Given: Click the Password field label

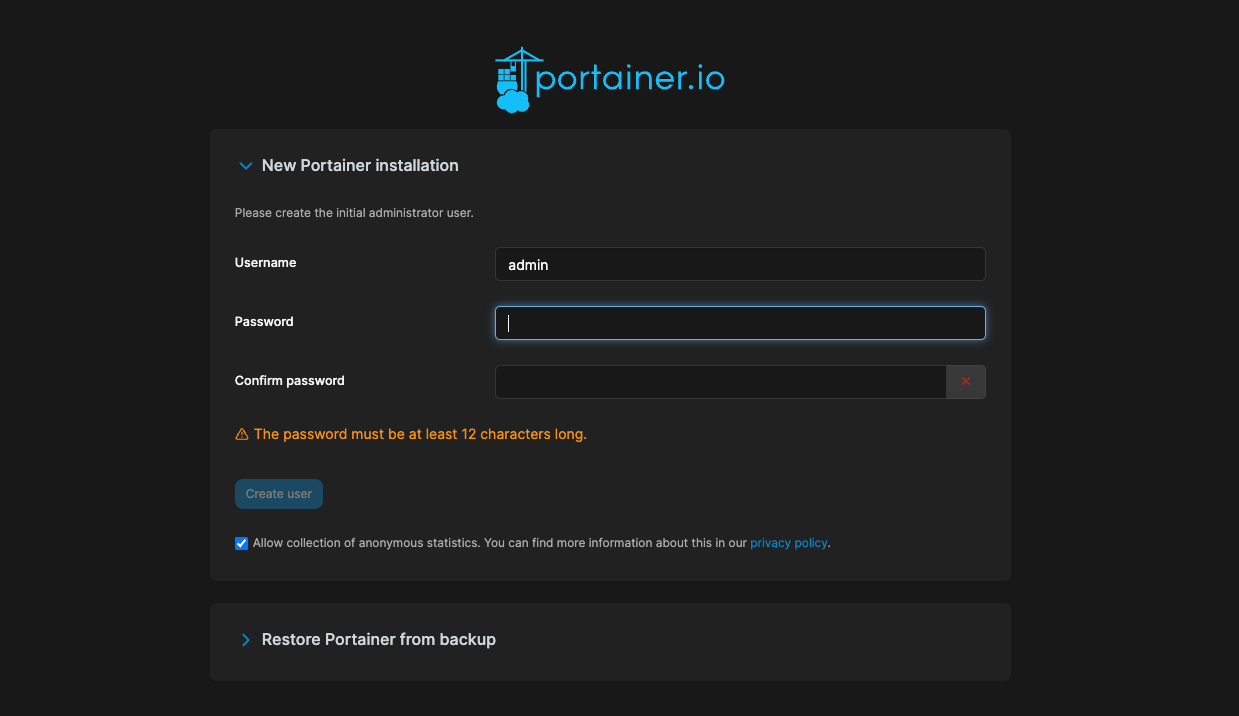Looking at the screenshot, I should [x=264, y=322].
